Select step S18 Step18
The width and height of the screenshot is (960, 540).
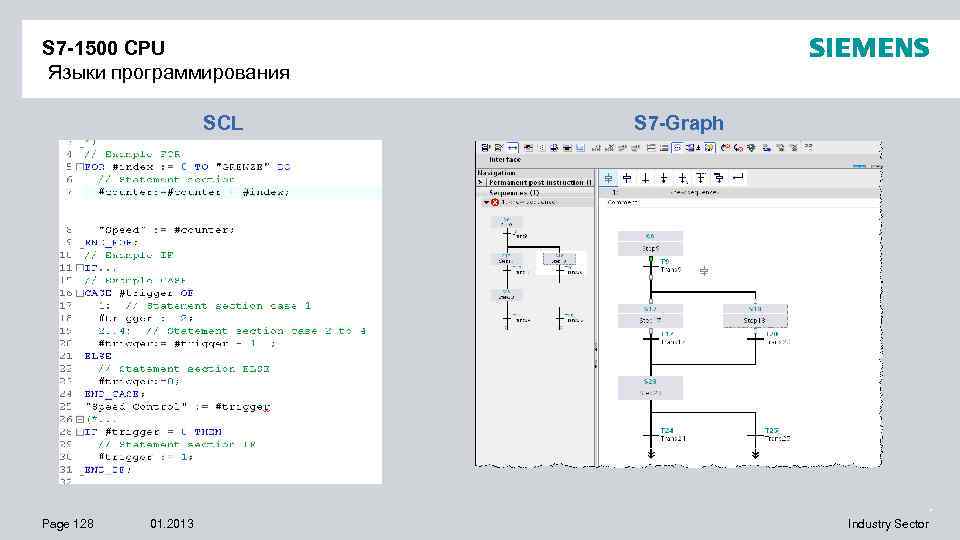click(x=755, y=315)
